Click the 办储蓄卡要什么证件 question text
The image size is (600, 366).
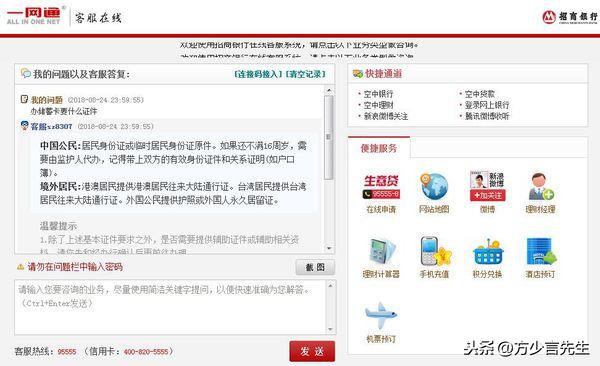[x=64, y=111]
